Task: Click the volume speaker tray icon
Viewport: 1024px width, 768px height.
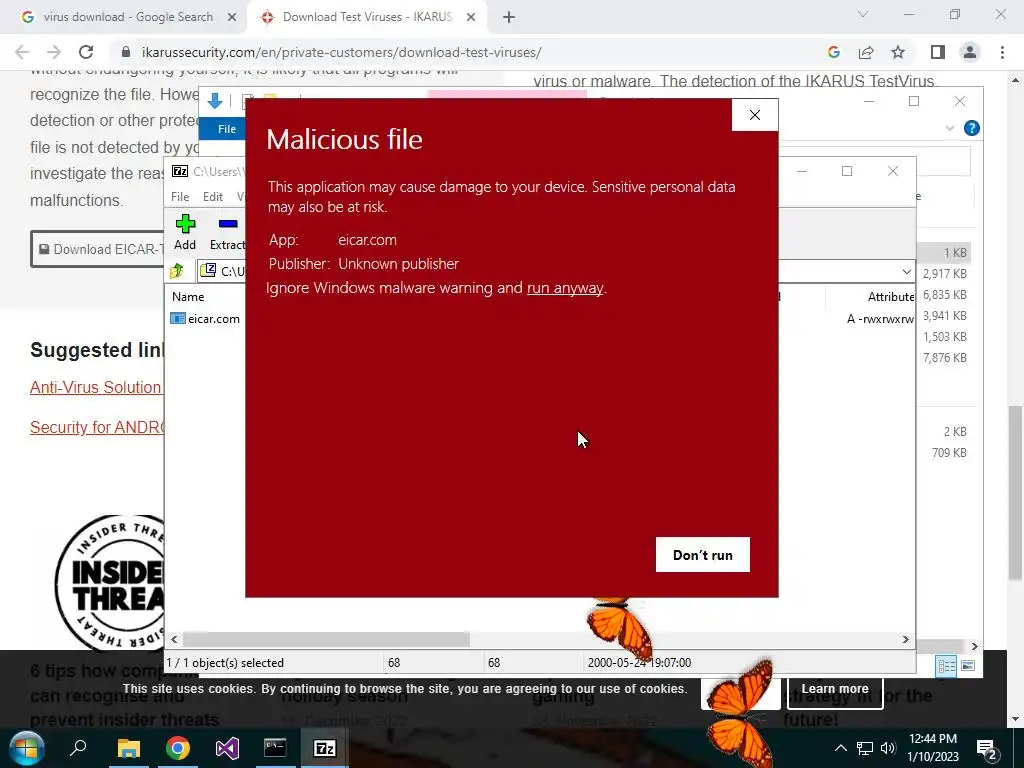Action: (x=888, y=748)
